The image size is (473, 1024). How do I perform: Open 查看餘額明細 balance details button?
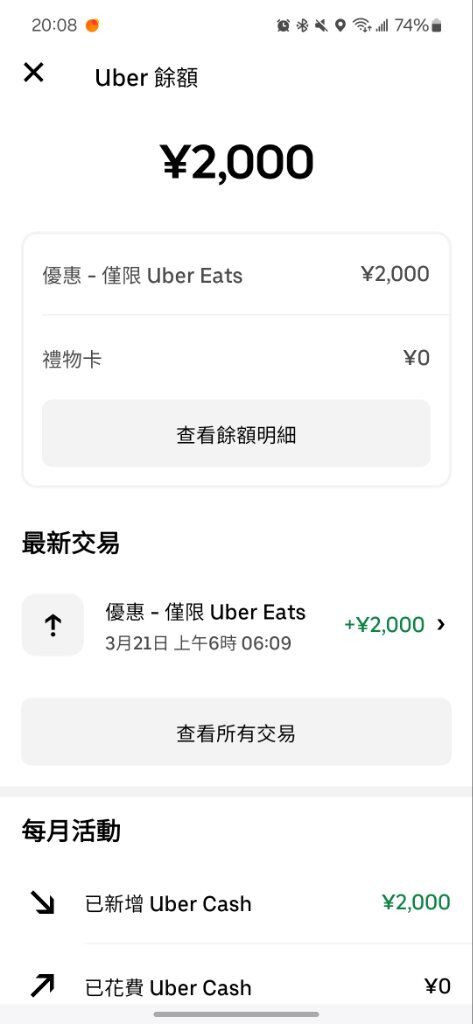point(236,434)
